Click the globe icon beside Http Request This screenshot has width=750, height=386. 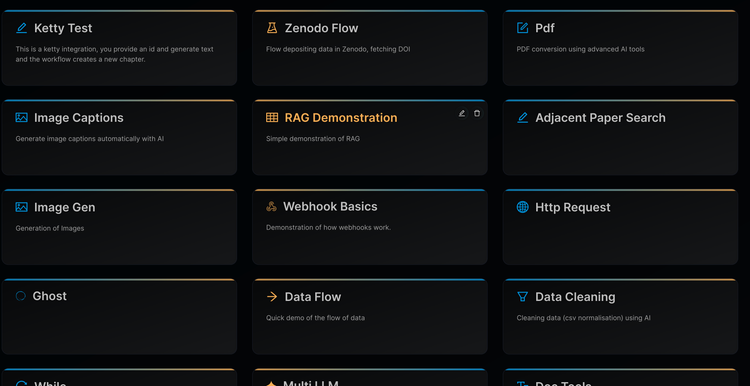tap(522, 207)
